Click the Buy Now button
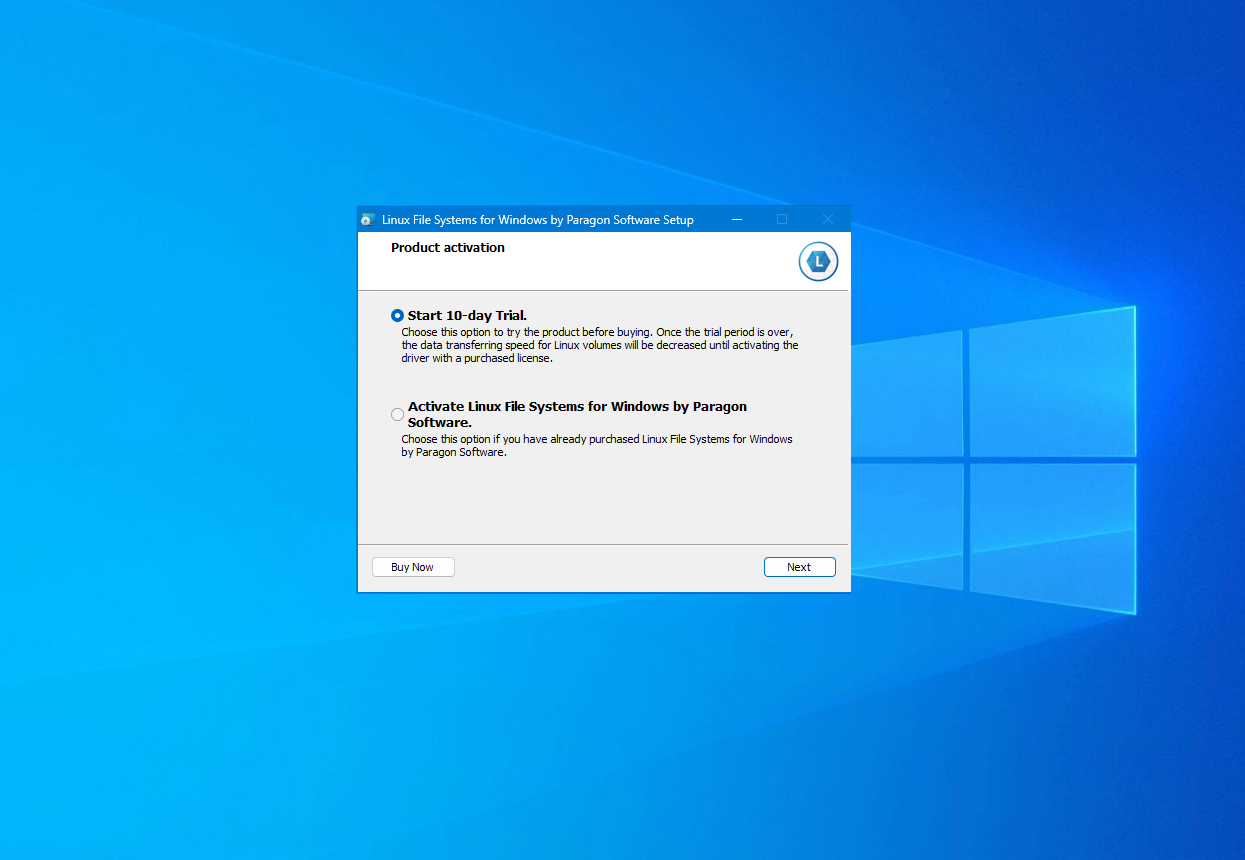The width and height of the screenshot is (1245, 860). 413,566
